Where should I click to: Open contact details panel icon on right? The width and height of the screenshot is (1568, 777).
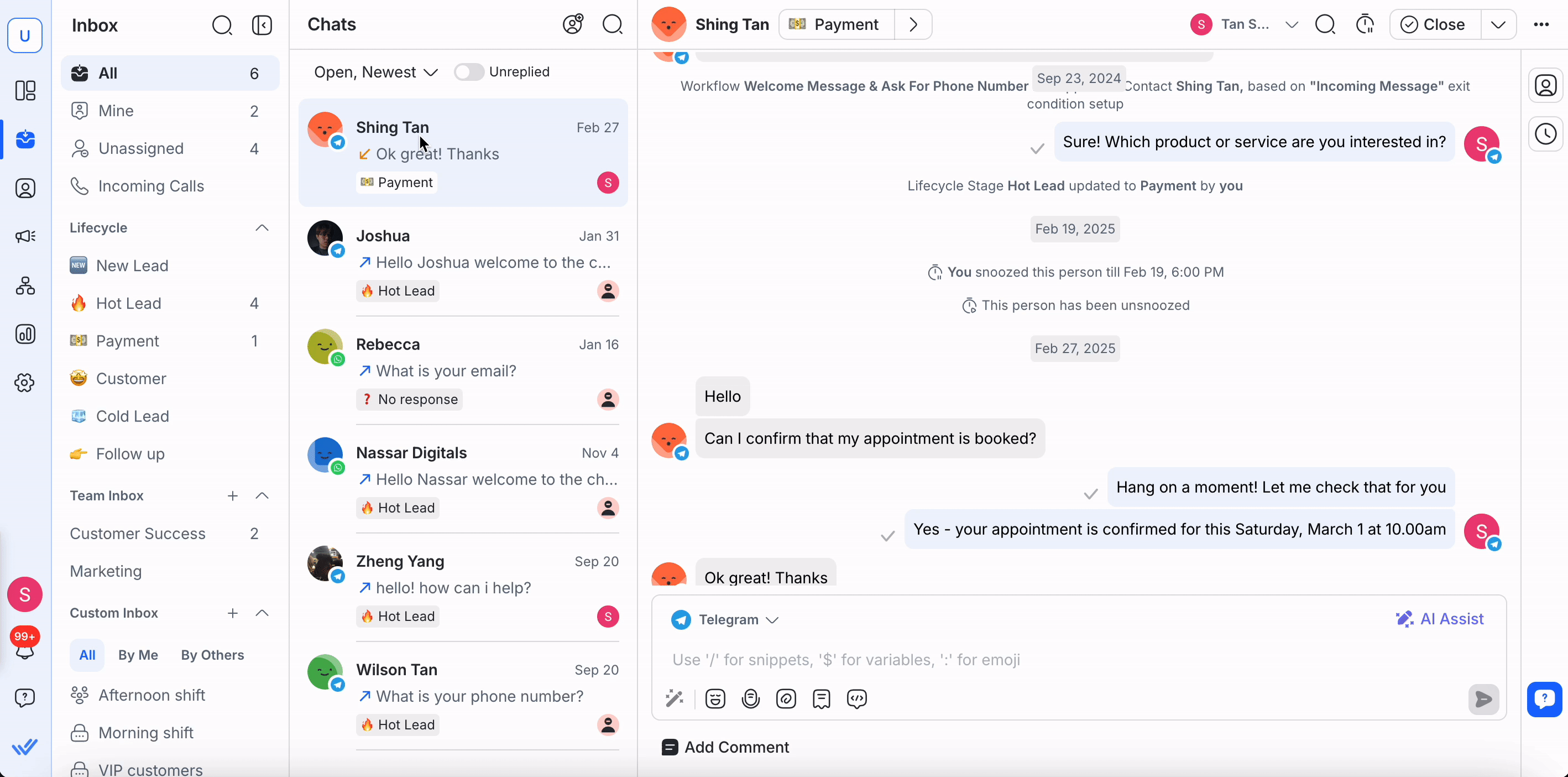(1545, 86)
